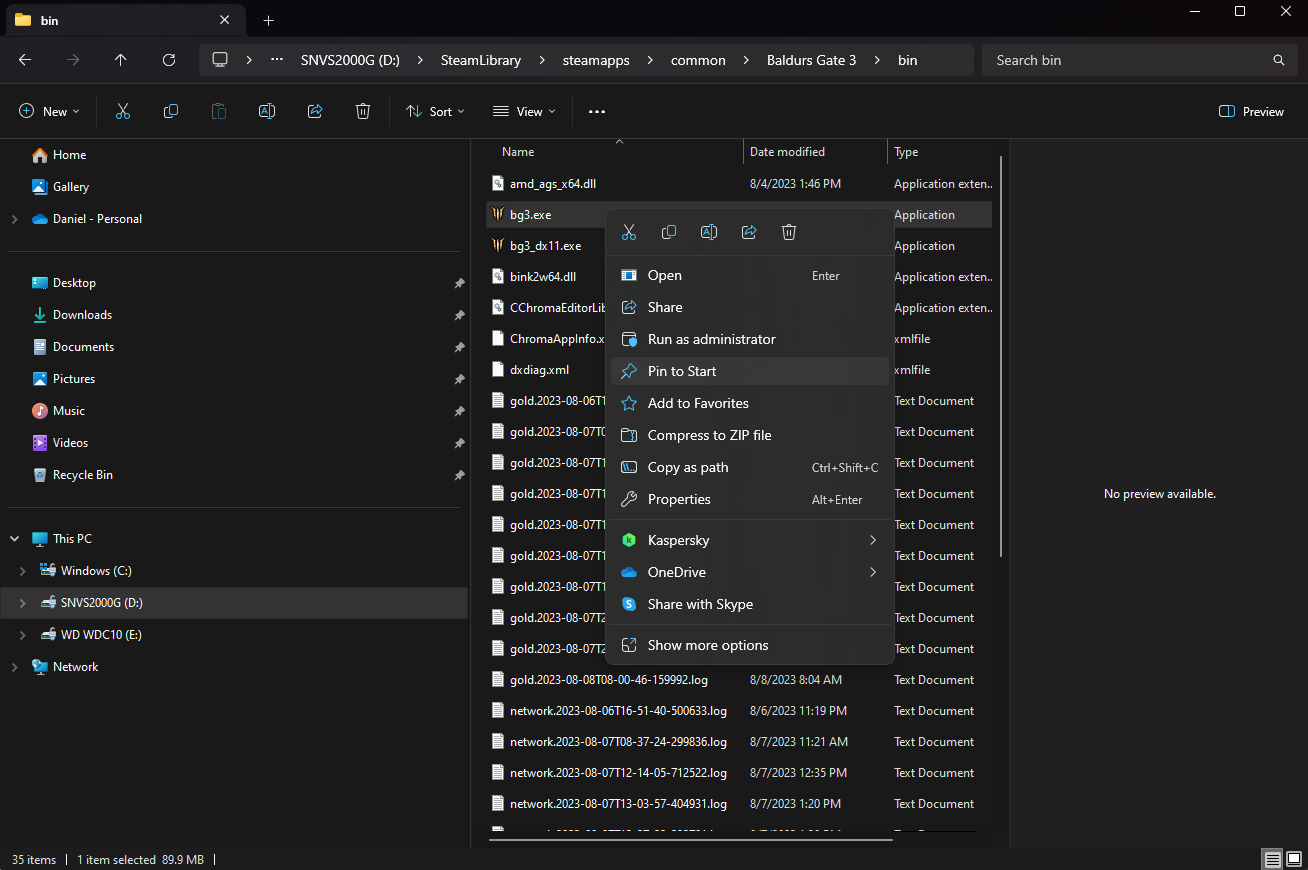
Task: Open Home in the navigation pane
Action: (x=69, y=155)
